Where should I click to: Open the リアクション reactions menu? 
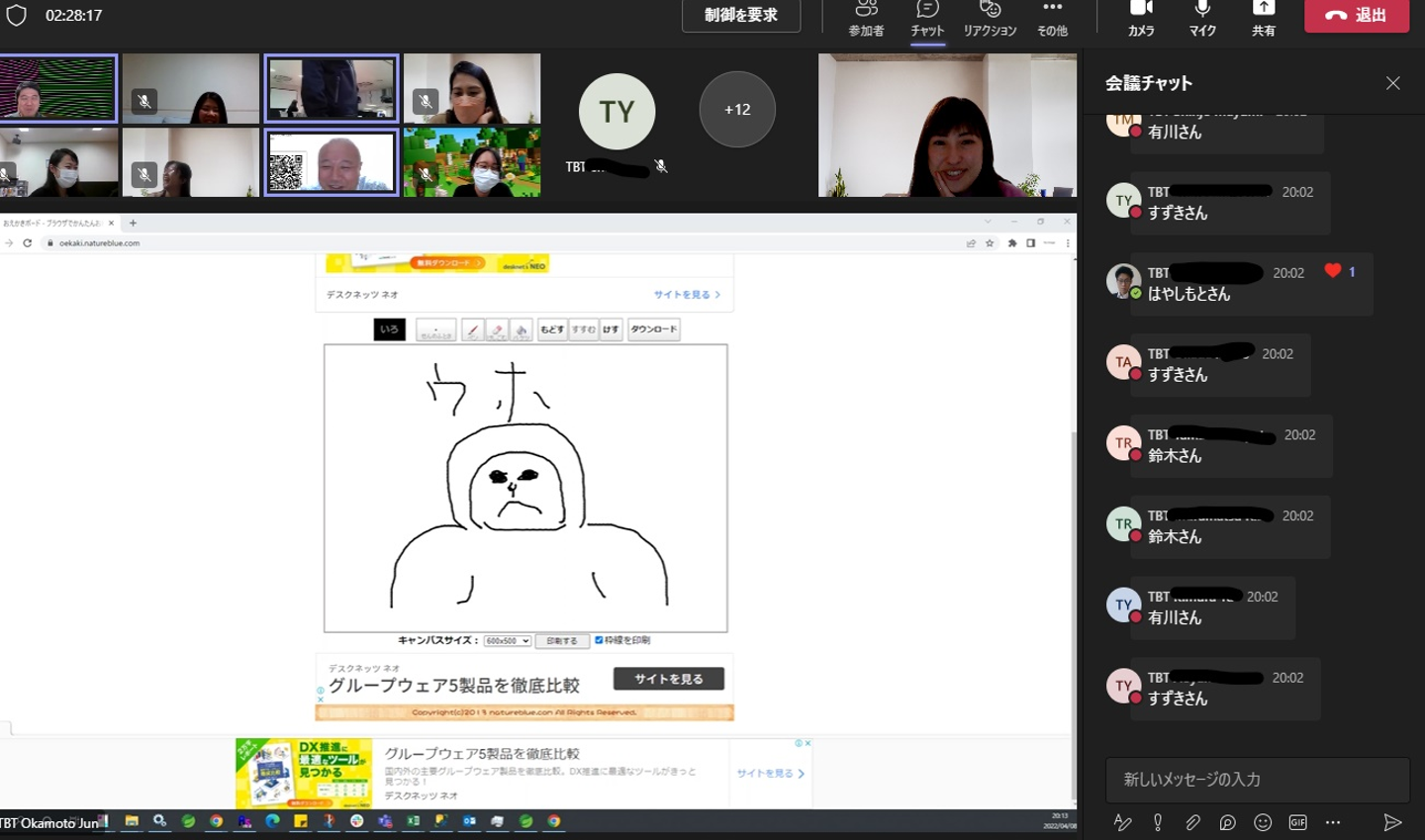(990, 18)
